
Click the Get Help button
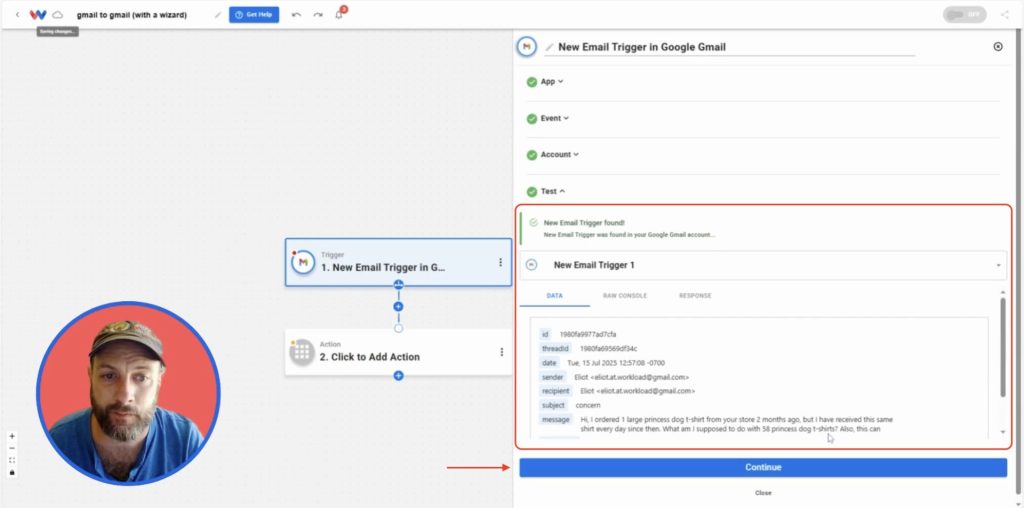pyautogui.click(x=254, y=14)
